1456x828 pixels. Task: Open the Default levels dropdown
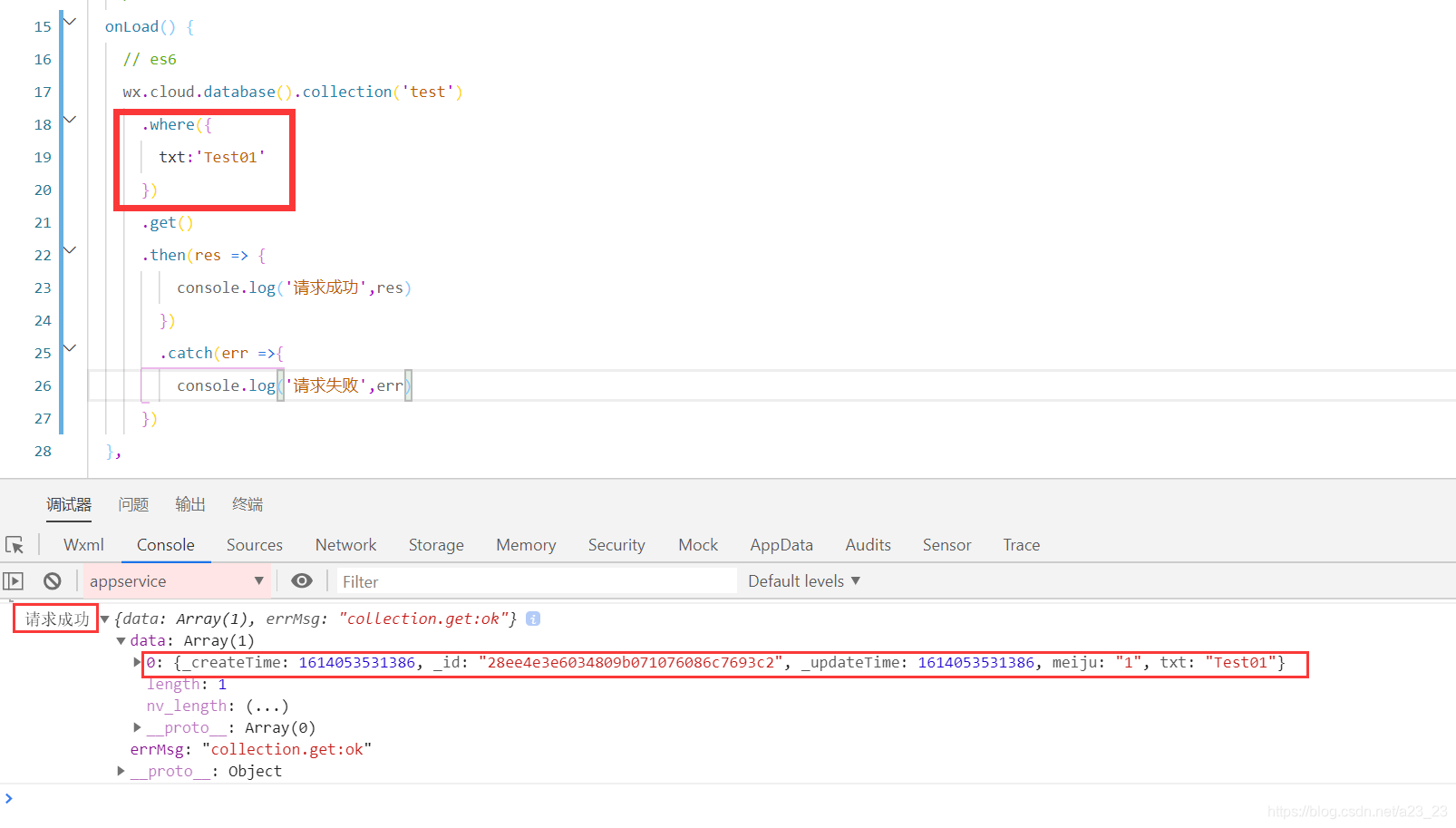(x=803, y=581)
